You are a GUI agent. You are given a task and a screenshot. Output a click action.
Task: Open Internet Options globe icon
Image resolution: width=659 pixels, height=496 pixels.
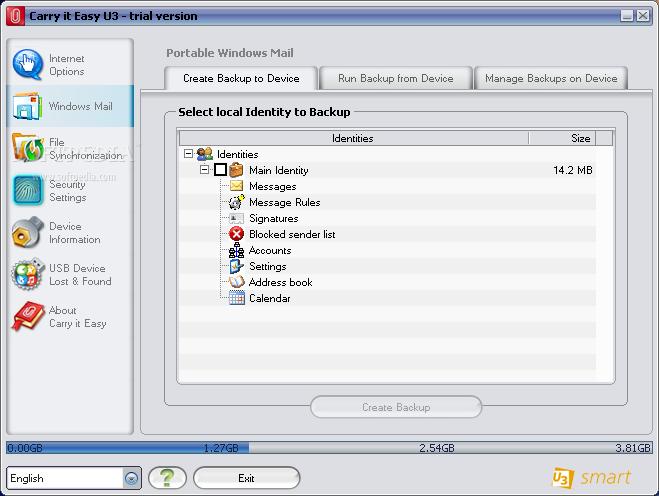click(27, 64)
